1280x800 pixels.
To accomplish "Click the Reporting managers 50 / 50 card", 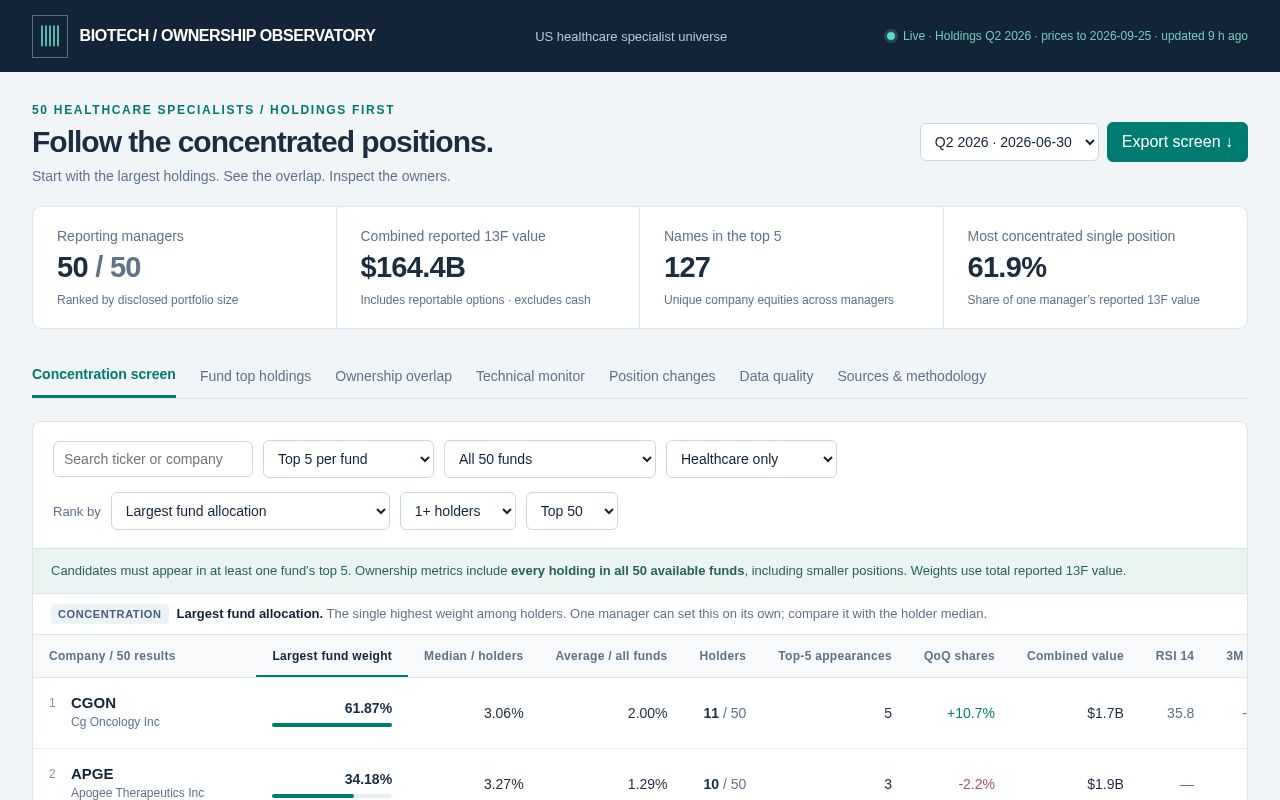I will pyautogui.click(x=185, y=268).
